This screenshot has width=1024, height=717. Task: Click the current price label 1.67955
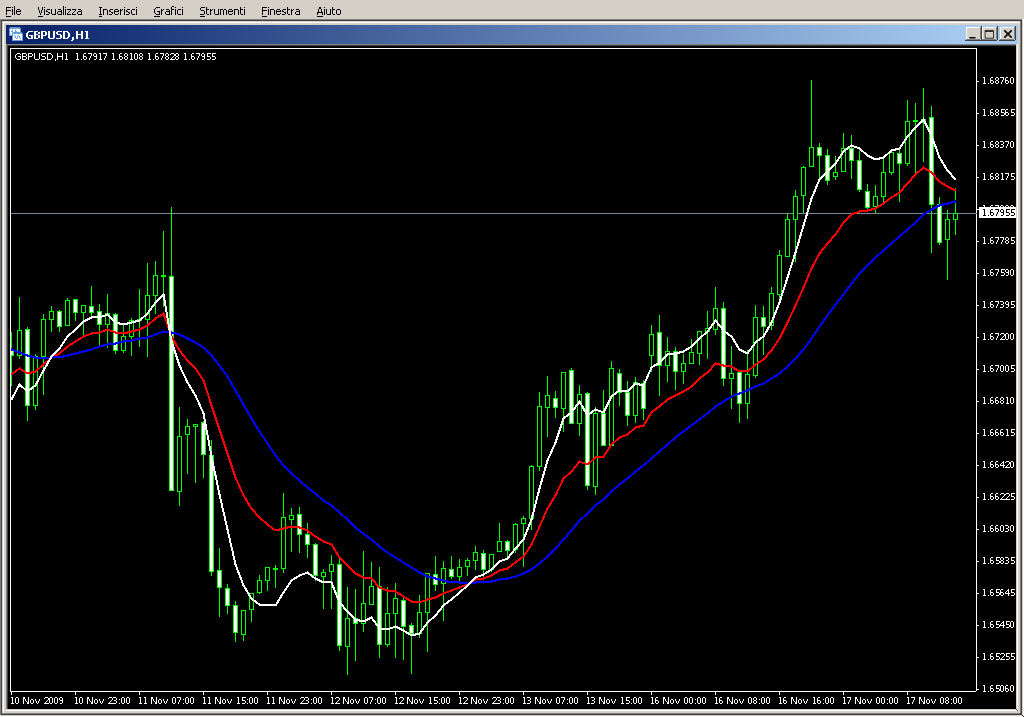999,212
